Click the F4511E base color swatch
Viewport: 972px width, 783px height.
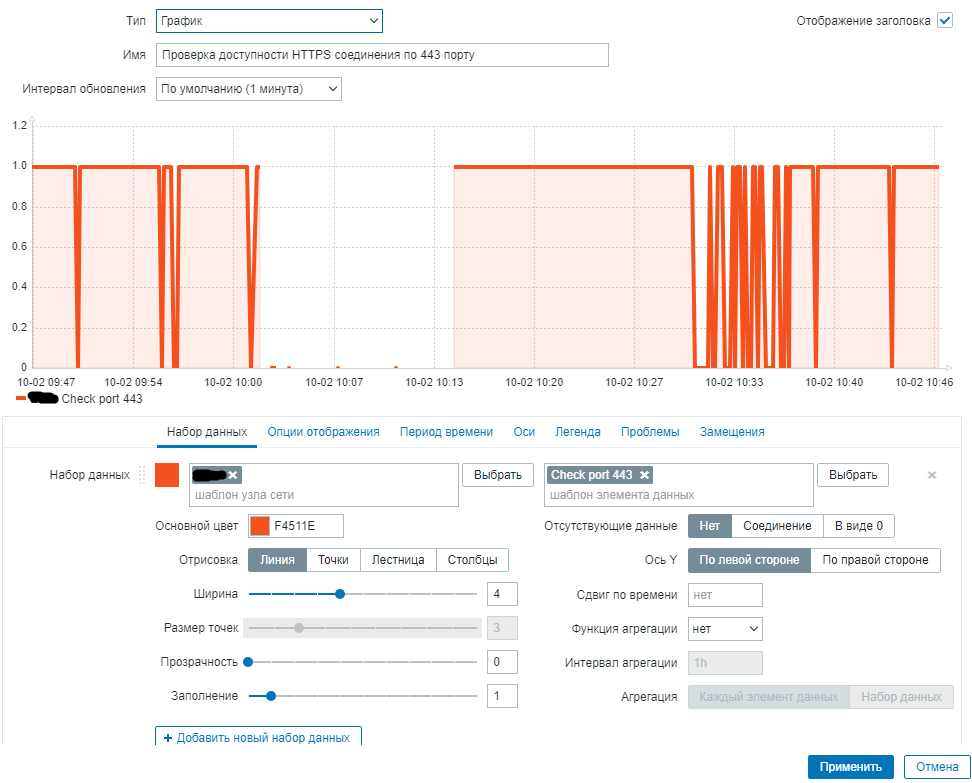click(x=259, y=526)
